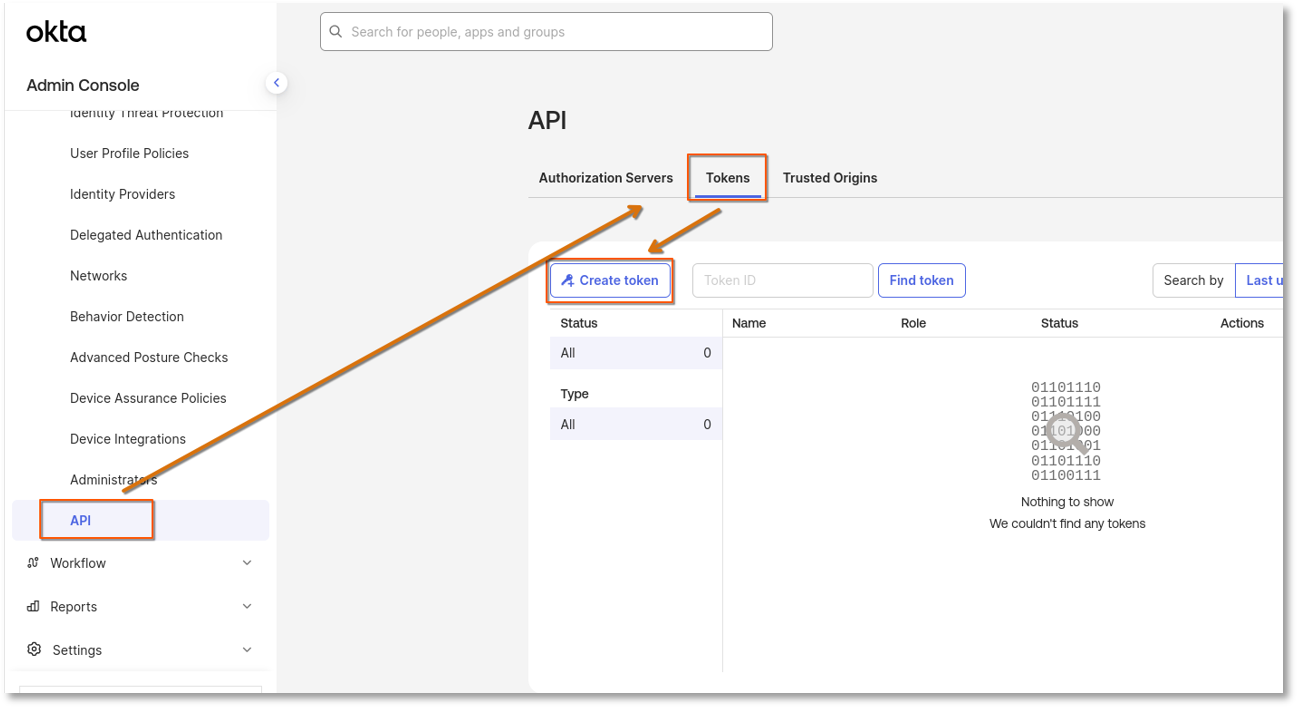The width and height of the screenshot is (1297, 707).
Task: Click the empty-state magnifier illustration
Action: 1066,433
